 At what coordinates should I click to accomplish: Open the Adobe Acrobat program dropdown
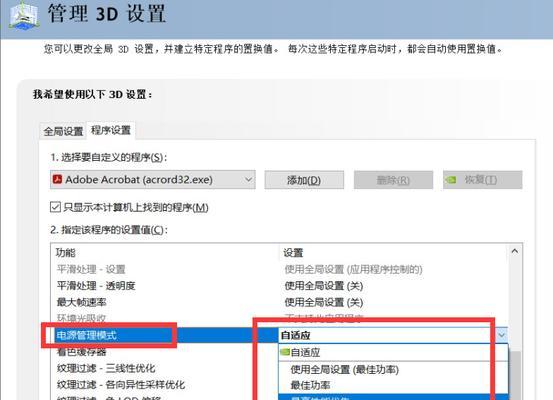pyautogui.click(x=153, y=180)
